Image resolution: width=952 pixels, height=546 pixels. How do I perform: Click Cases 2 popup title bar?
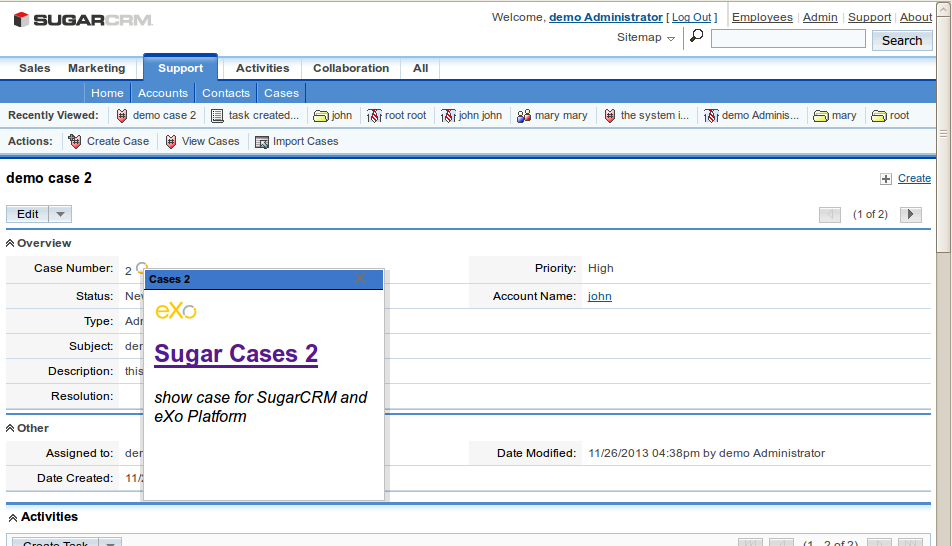tap(264, 279)
